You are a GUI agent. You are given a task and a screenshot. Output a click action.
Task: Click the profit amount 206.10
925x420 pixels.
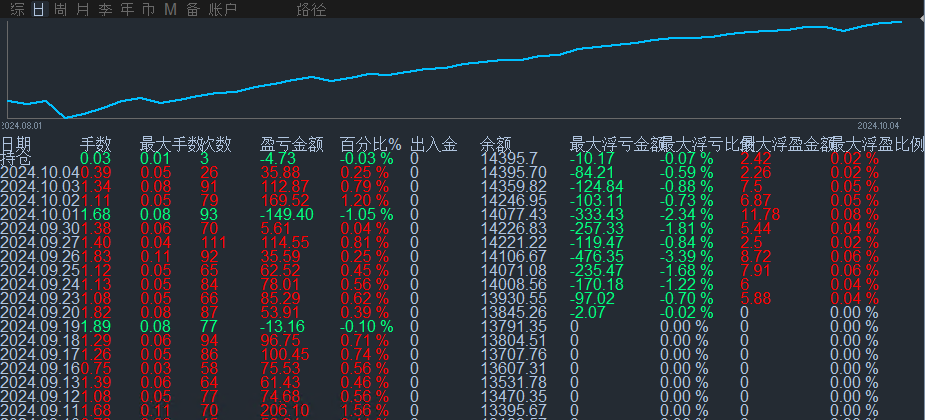[x=284, y=410]
